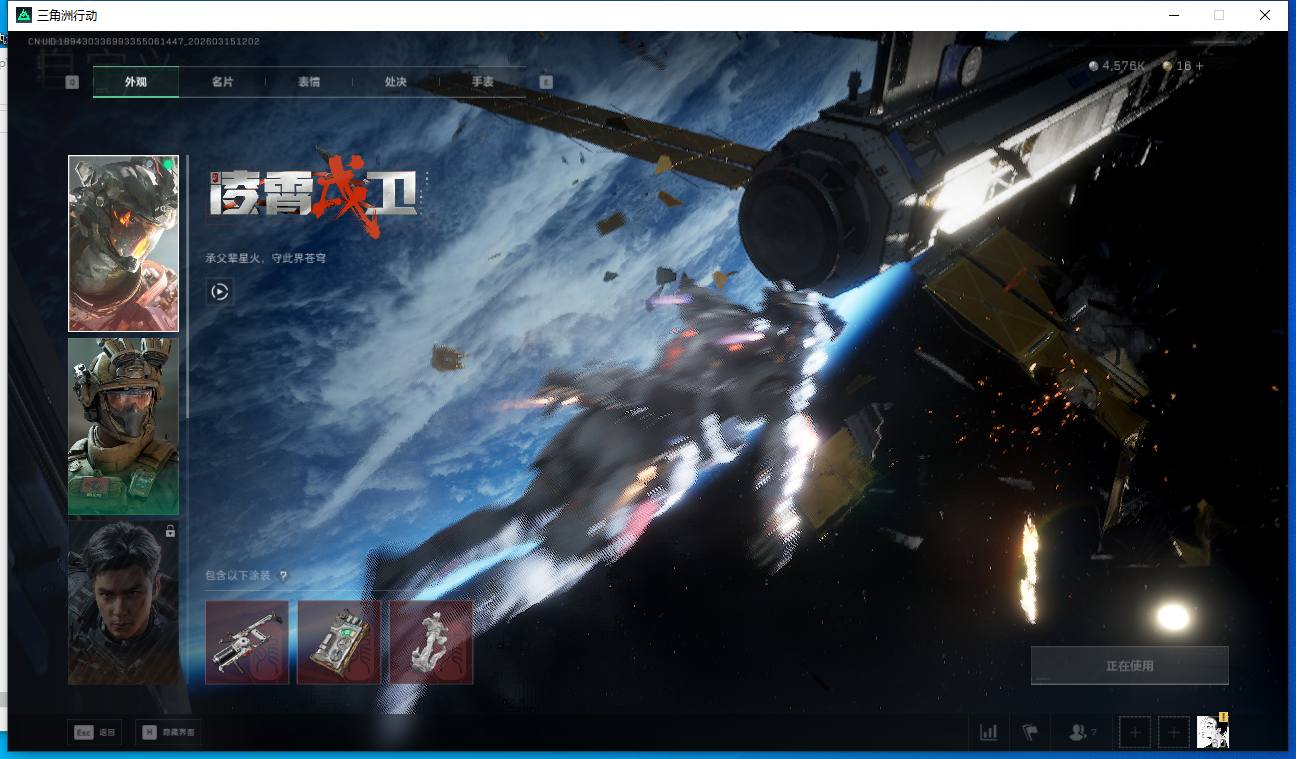The image size is (1296, 759).
Task: Click the CN UID text at top
Action: [144, 42]
